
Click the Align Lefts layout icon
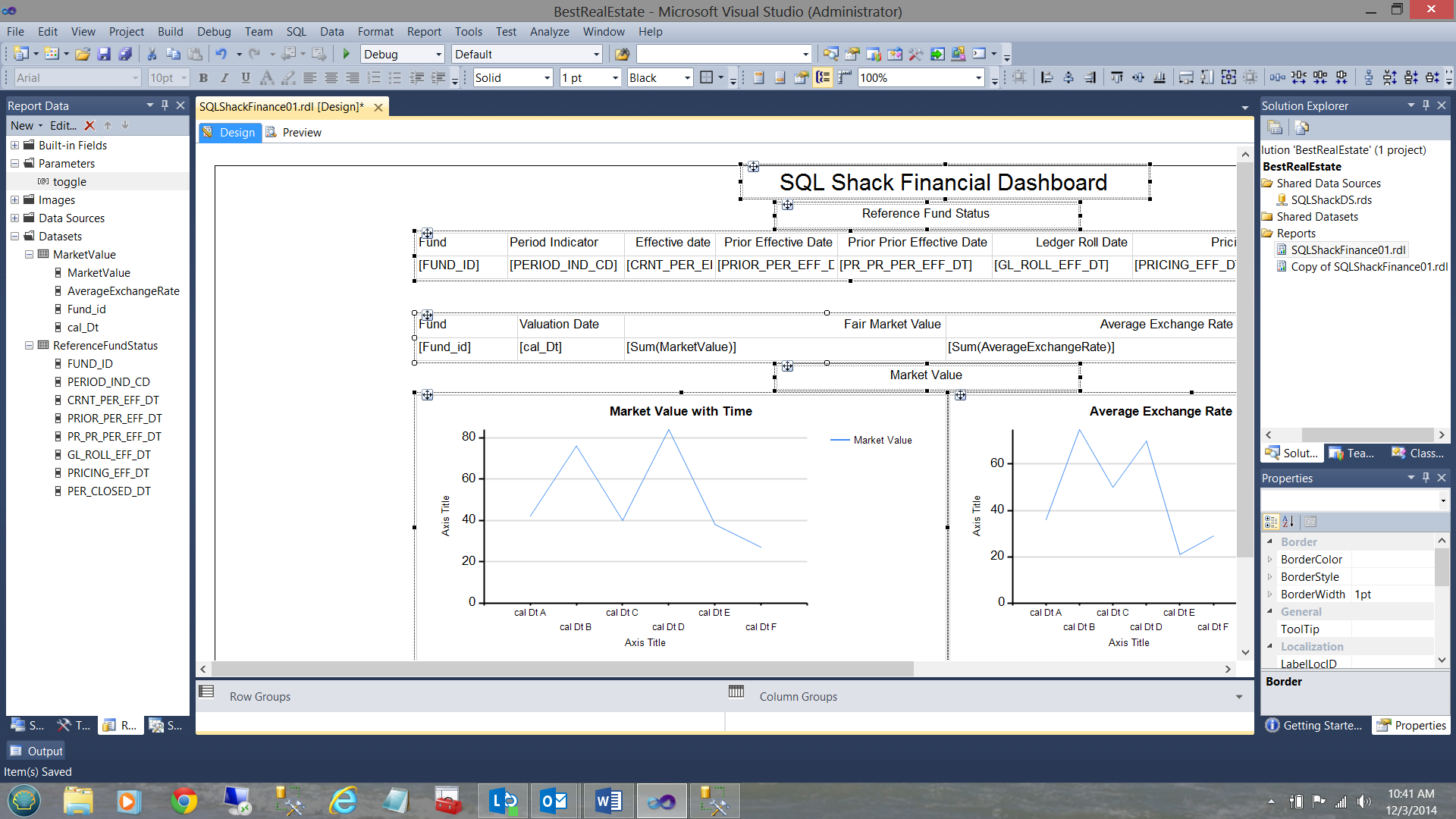pos(1046,77)
